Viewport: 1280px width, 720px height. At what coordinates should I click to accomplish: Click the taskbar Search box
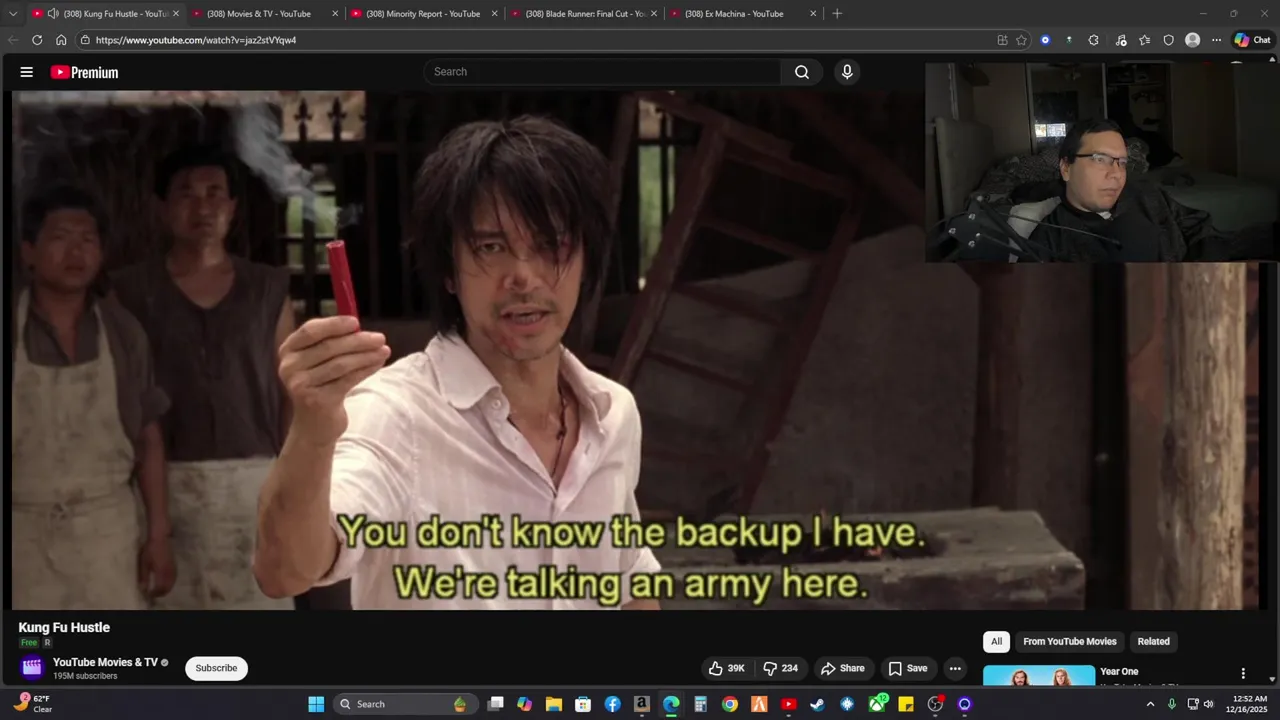pyautogui.click(x=404, y=704)
